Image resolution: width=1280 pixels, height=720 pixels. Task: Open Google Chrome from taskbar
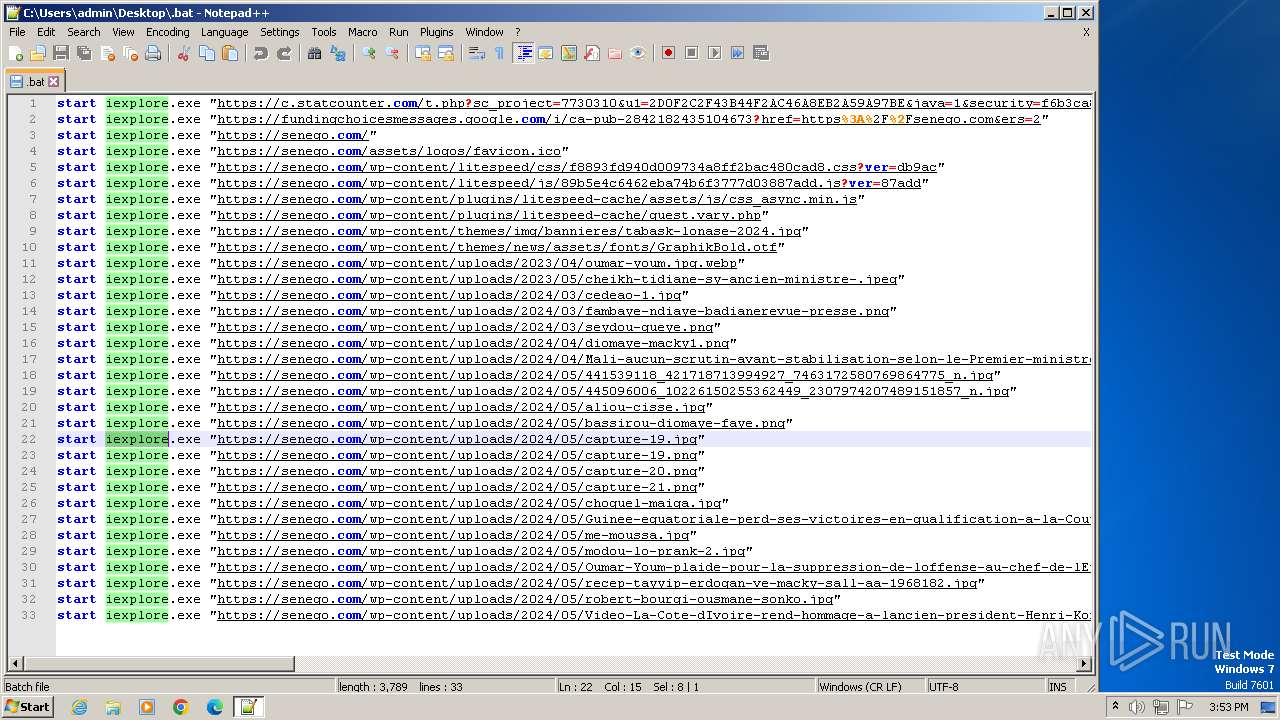[181, 707]
